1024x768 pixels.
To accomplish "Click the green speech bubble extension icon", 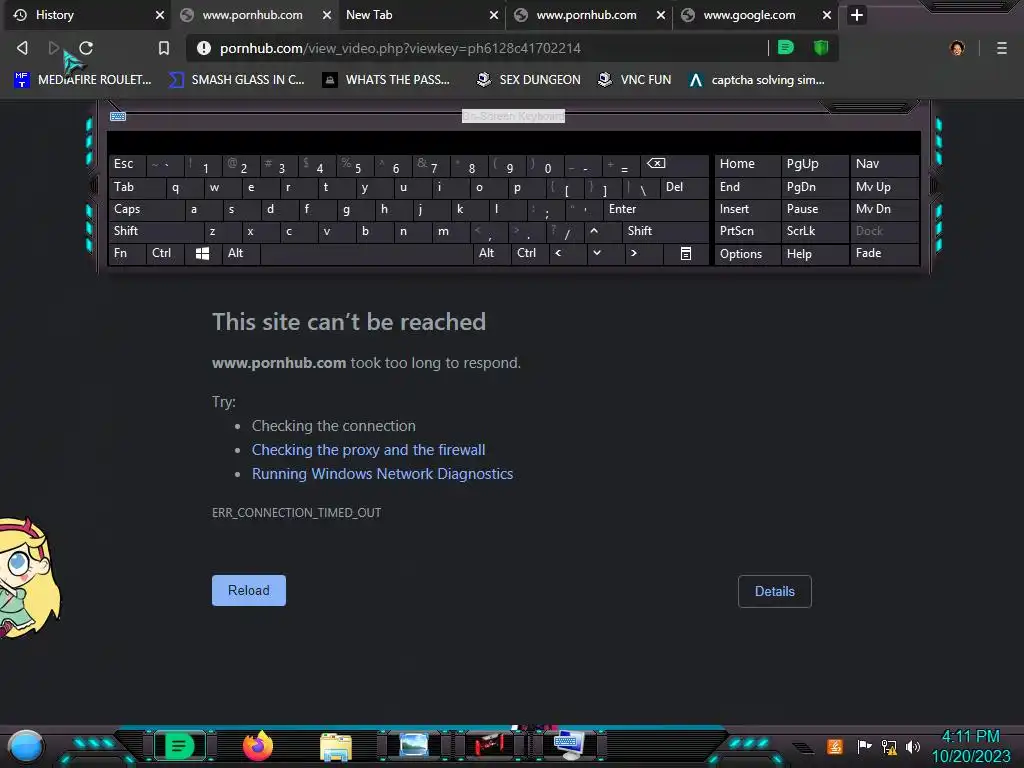I will 786,47.
